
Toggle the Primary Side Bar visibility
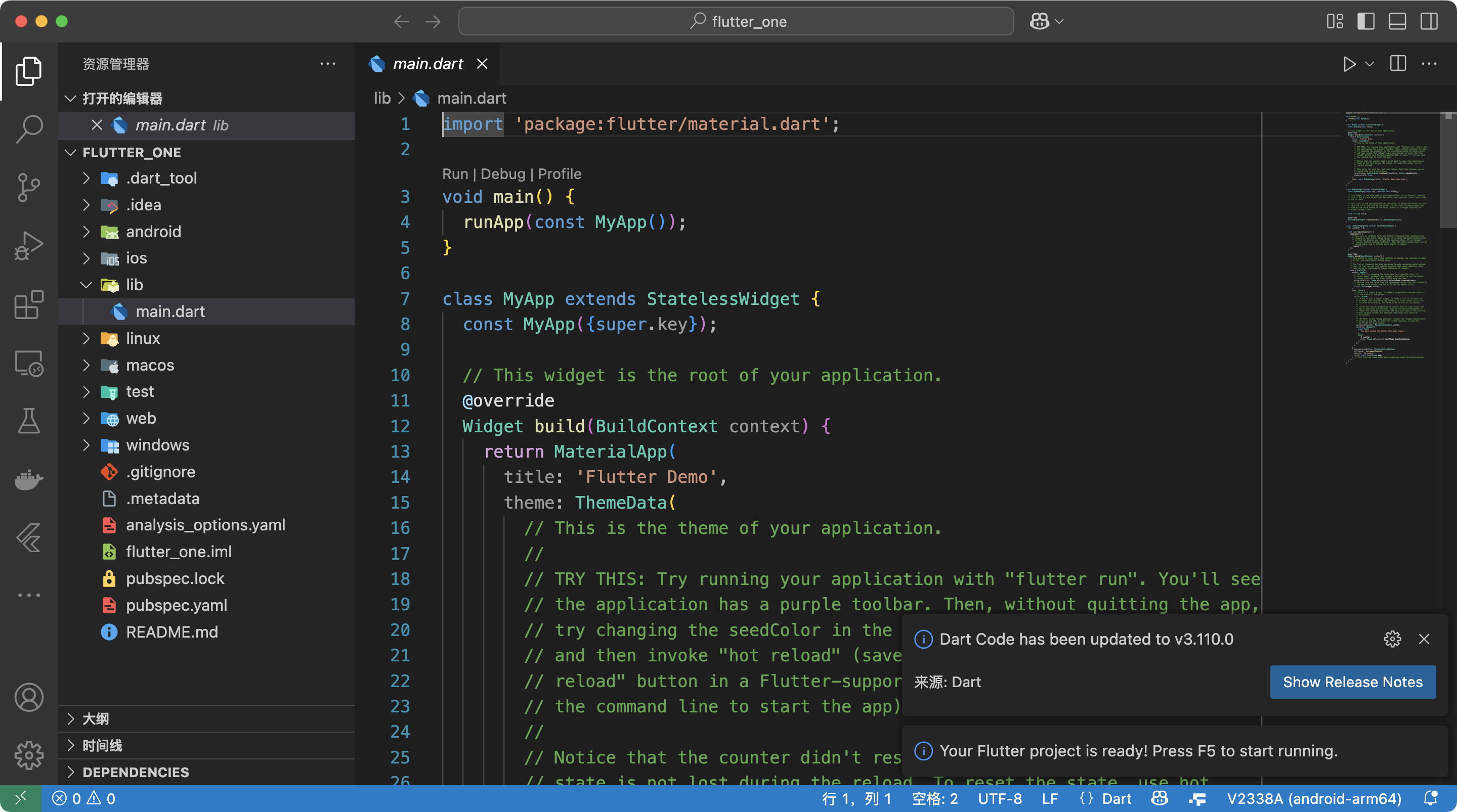click(1366, 21)
